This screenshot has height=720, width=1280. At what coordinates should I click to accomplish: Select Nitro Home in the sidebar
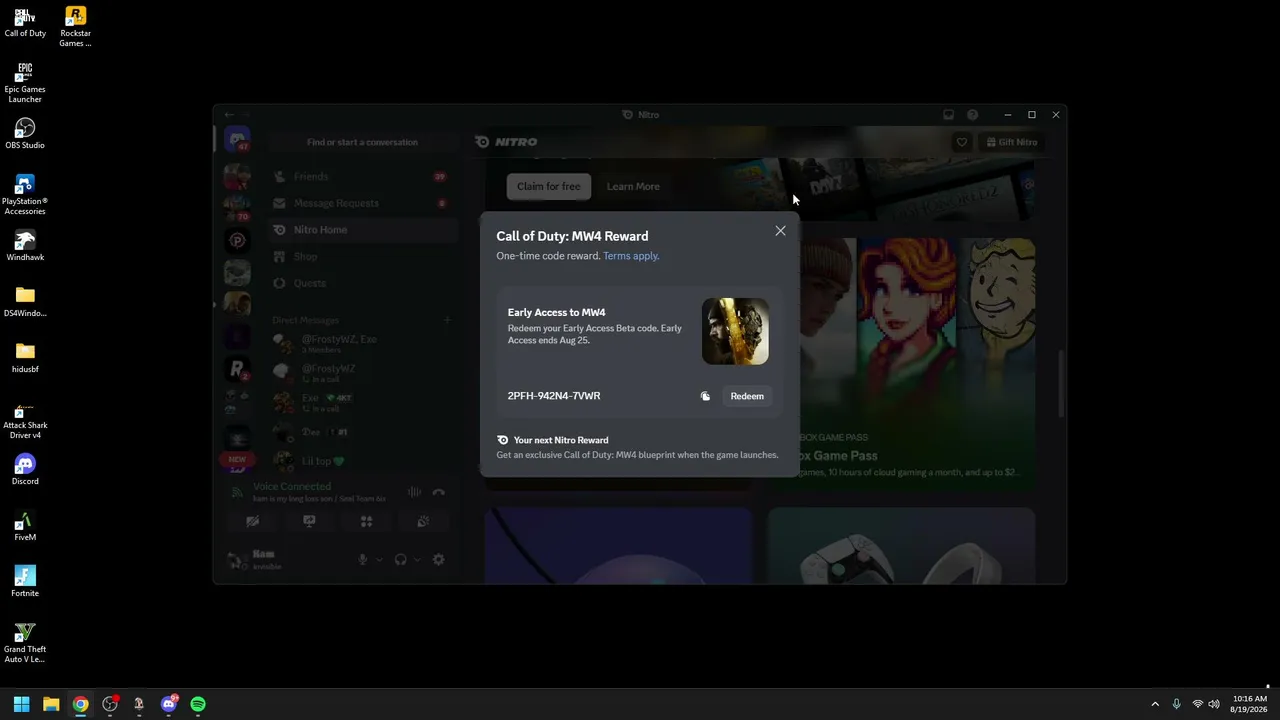(362, 230)
